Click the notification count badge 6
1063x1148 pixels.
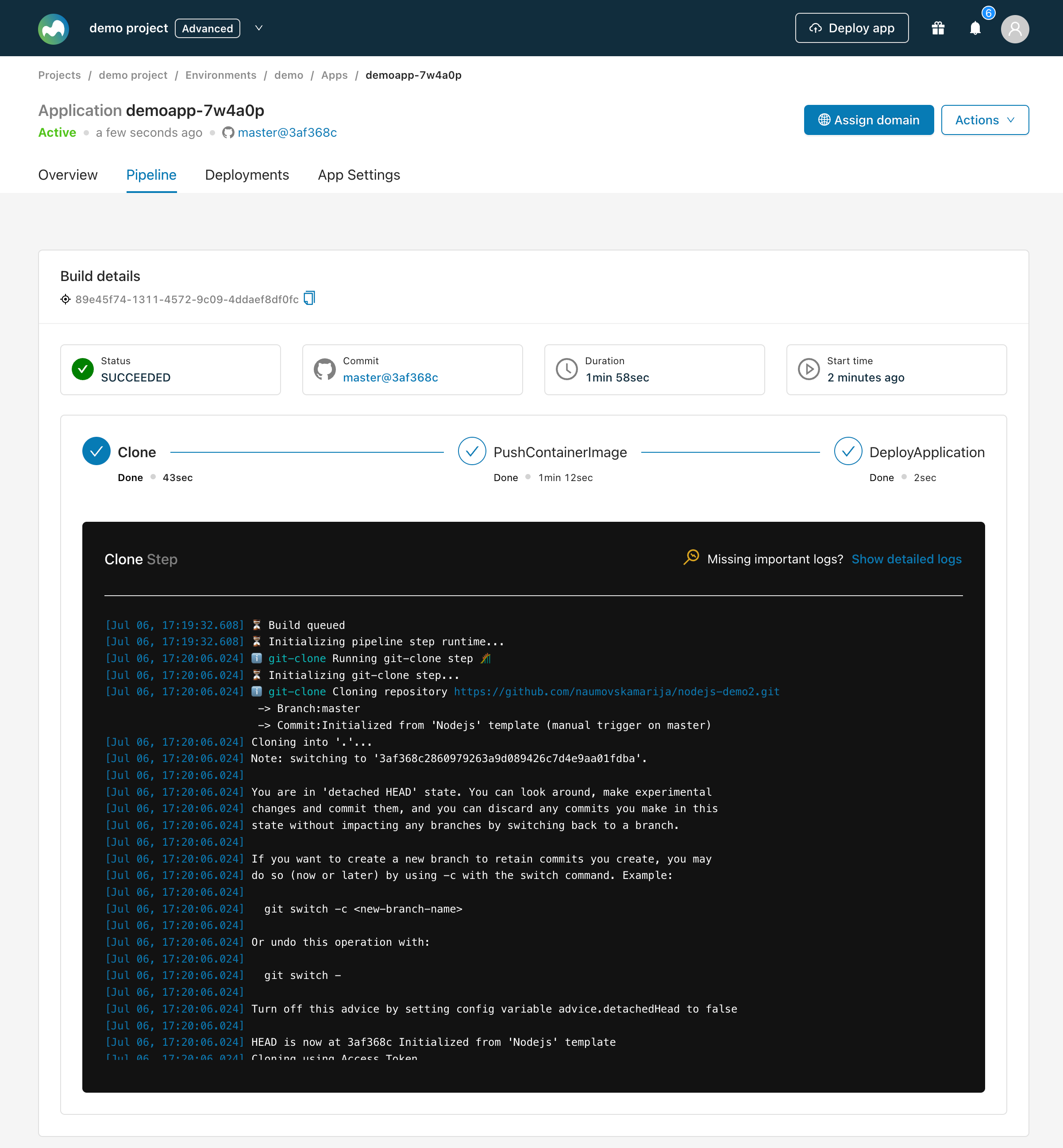988,13
